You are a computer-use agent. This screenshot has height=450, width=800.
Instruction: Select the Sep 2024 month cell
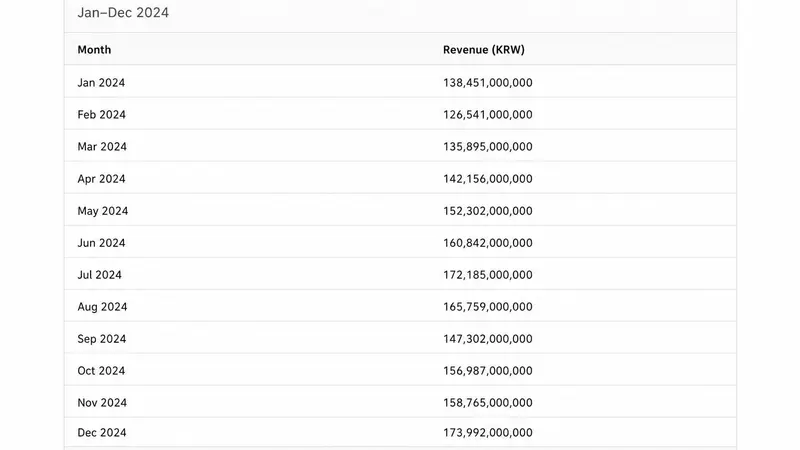[102, 339]
